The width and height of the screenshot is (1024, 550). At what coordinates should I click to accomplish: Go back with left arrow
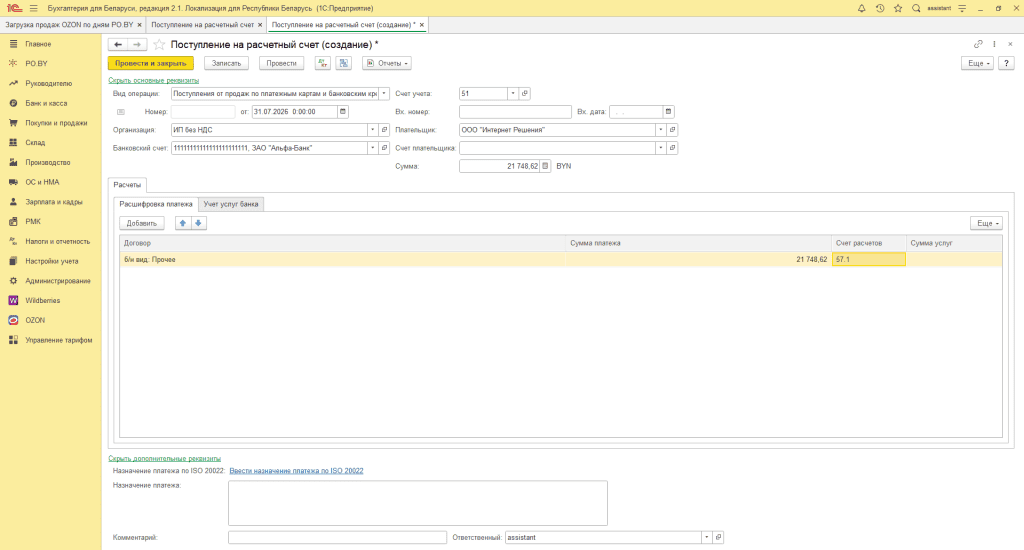pos(118,44)
